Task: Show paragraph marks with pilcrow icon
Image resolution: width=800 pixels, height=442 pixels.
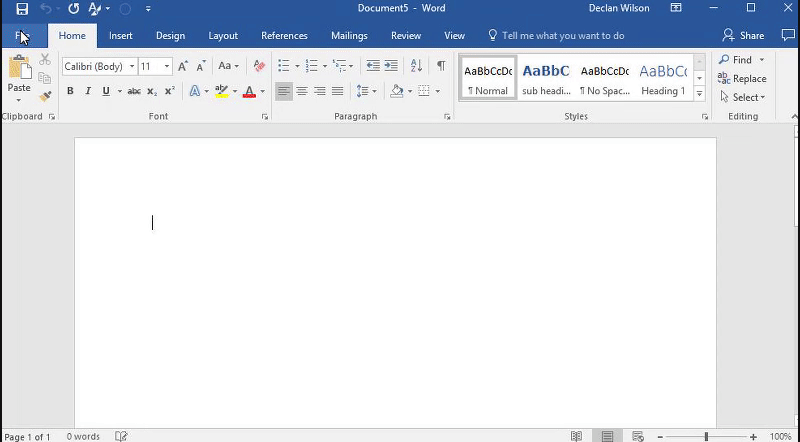Action: [x=441, y=66]
